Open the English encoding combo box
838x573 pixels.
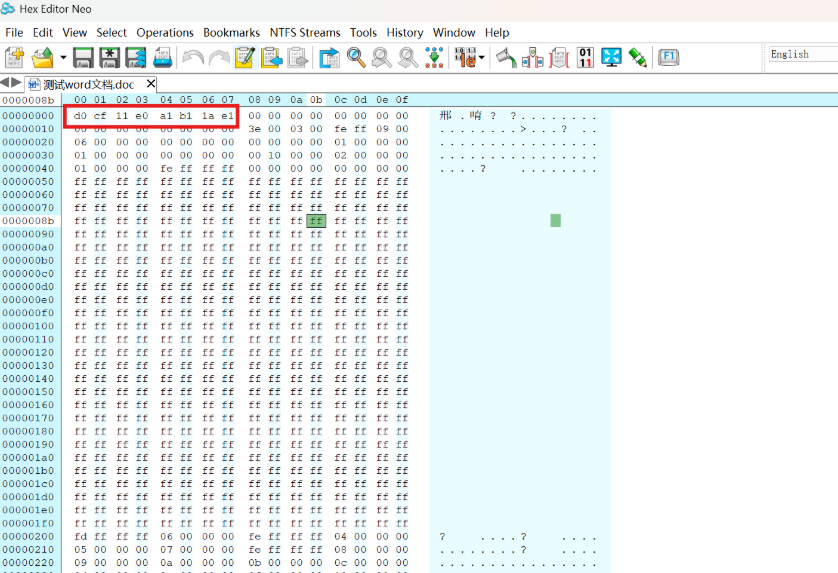coord(802,54)
